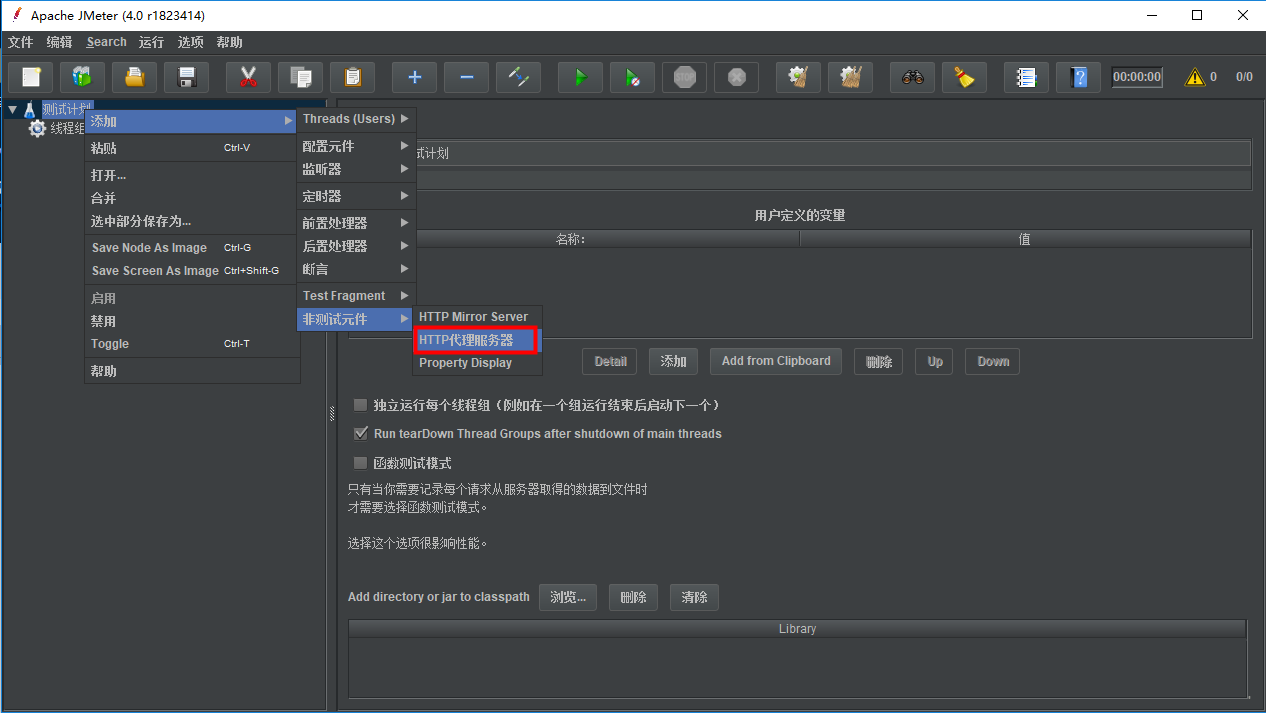Click 浏览... button for classpath
This screenshot has height=713, width=1266.
click(568, 597)
